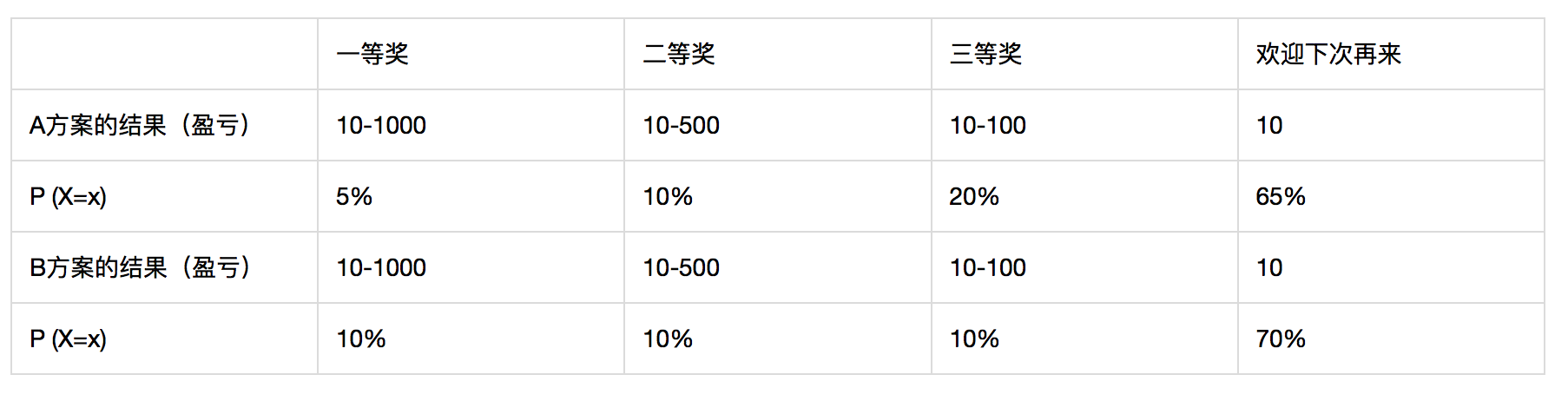Click the empty top-left header cell
The height and width of the screenshot is (401, 1568).
tap(164, 54)
